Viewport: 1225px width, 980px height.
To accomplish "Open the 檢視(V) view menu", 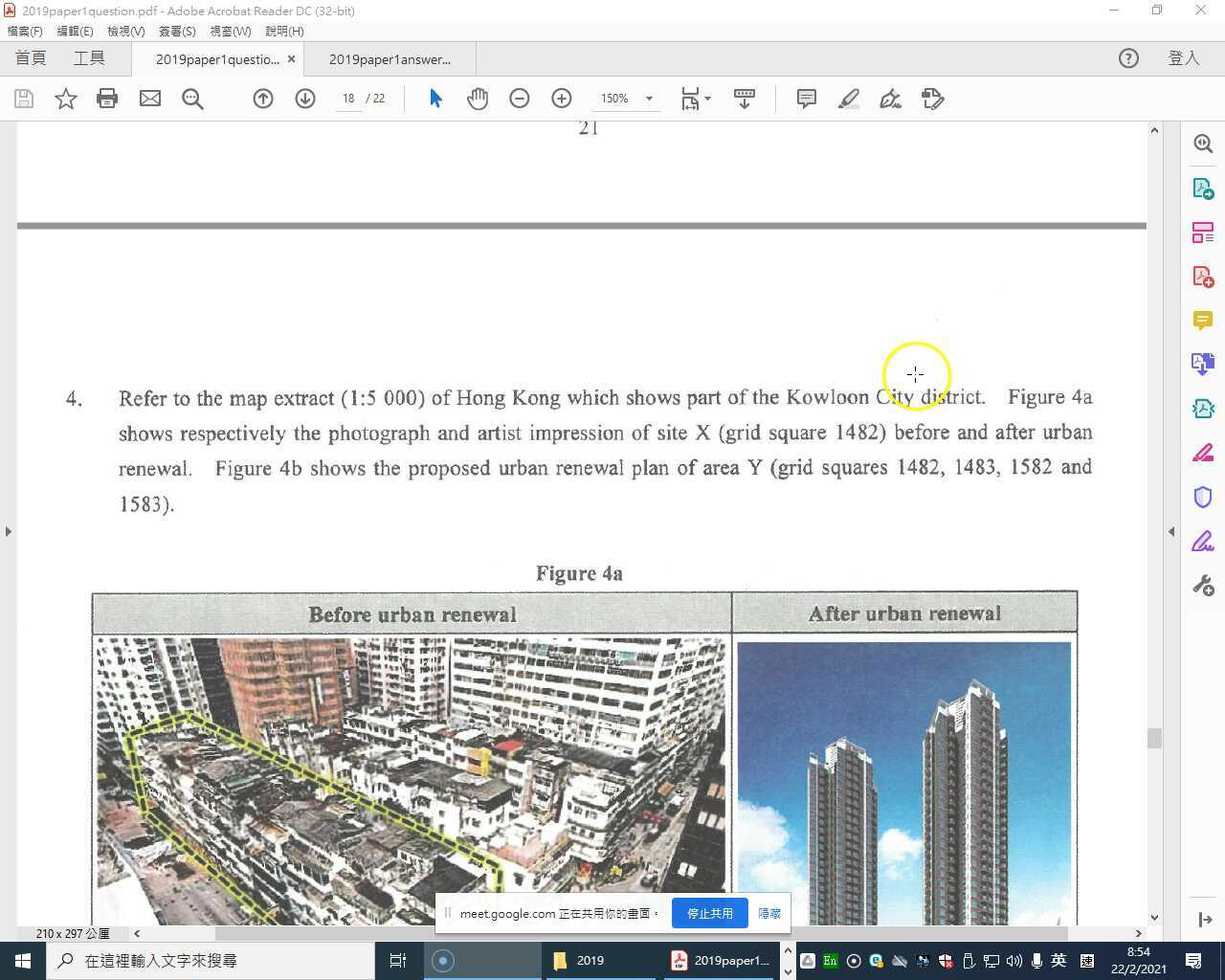I will 123,31.
